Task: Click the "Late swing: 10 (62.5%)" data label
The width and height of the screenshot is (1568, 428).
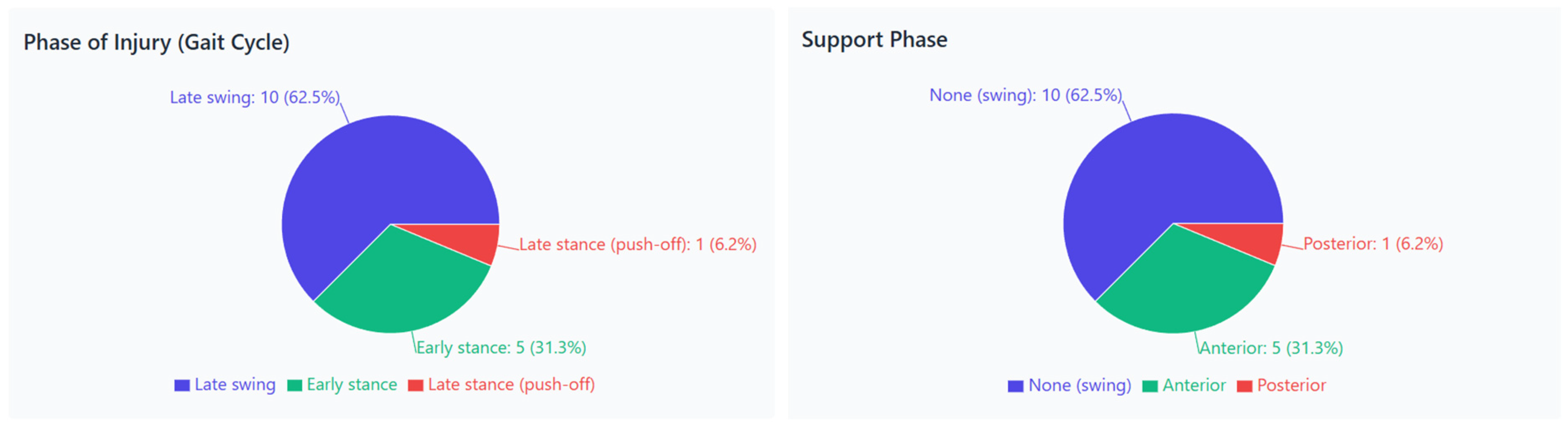Action: click(255, 97)
